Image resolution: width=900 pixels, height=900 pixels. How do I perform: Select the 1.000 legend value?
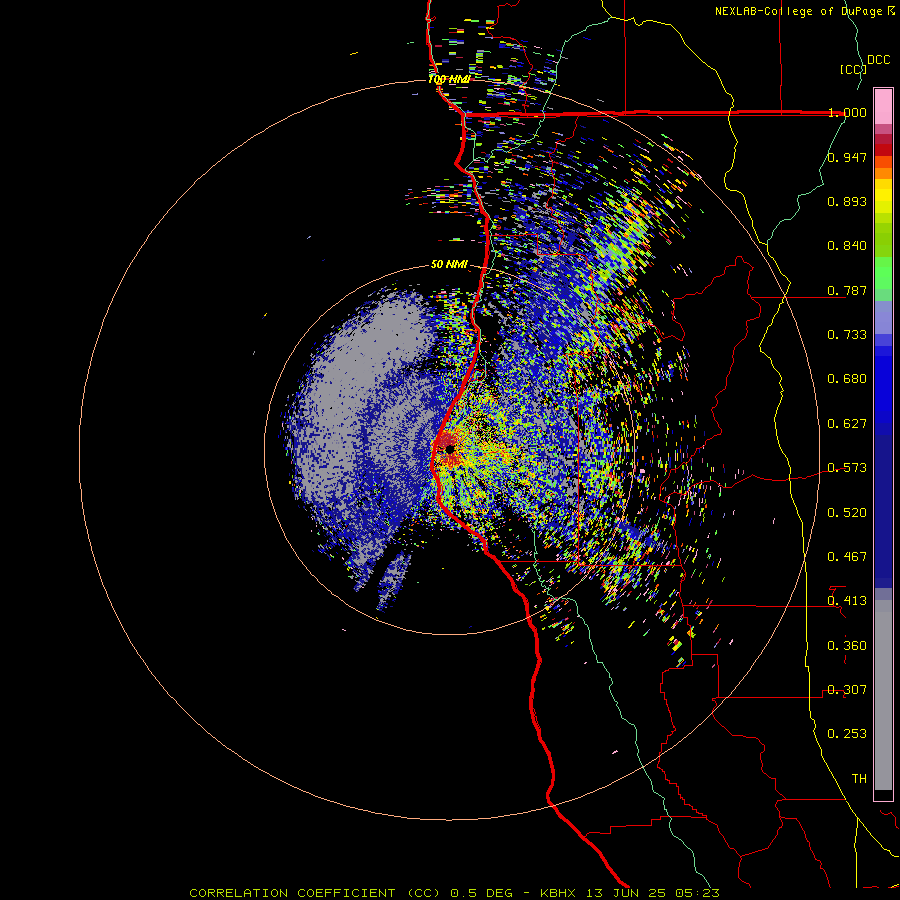pyautogui.click(x=847, y=112)
